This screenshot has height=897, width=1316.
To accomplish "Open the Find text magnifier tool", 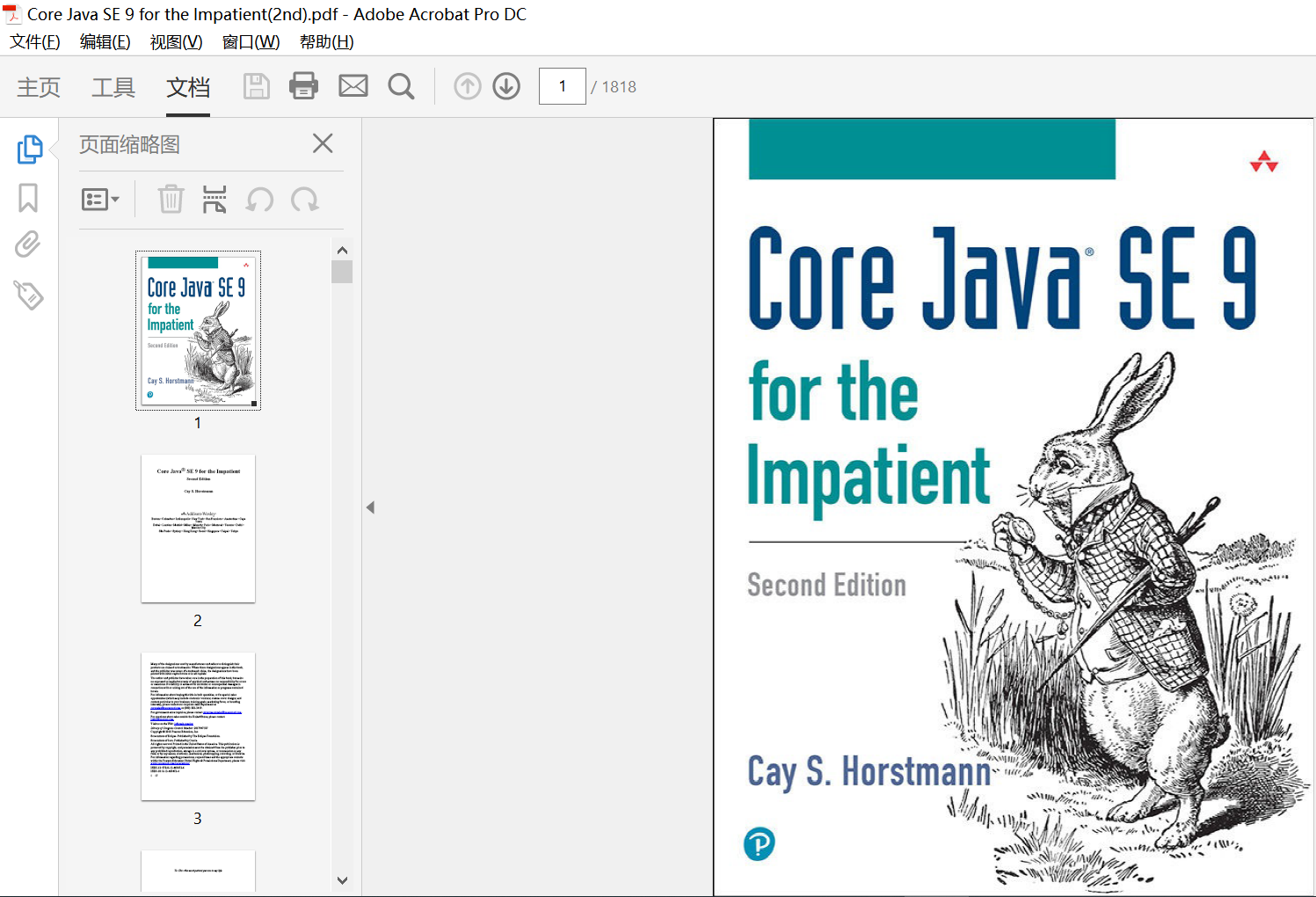I will coord(401,86).
